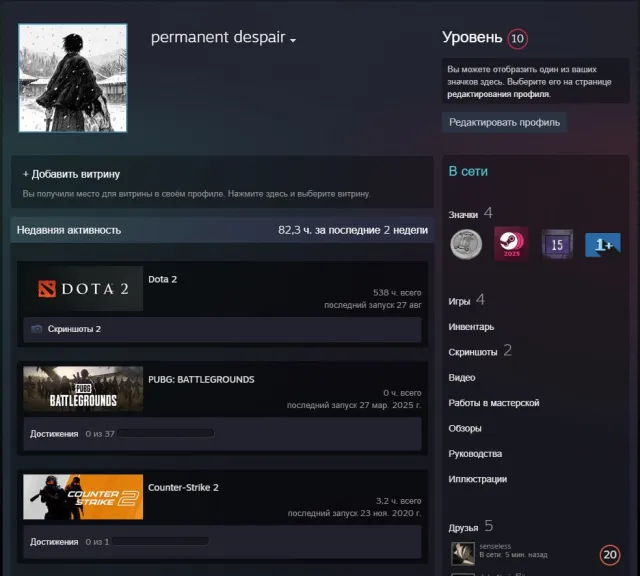640x576 pixels.
Task: Click В сети status text
Action: (468, 171)
